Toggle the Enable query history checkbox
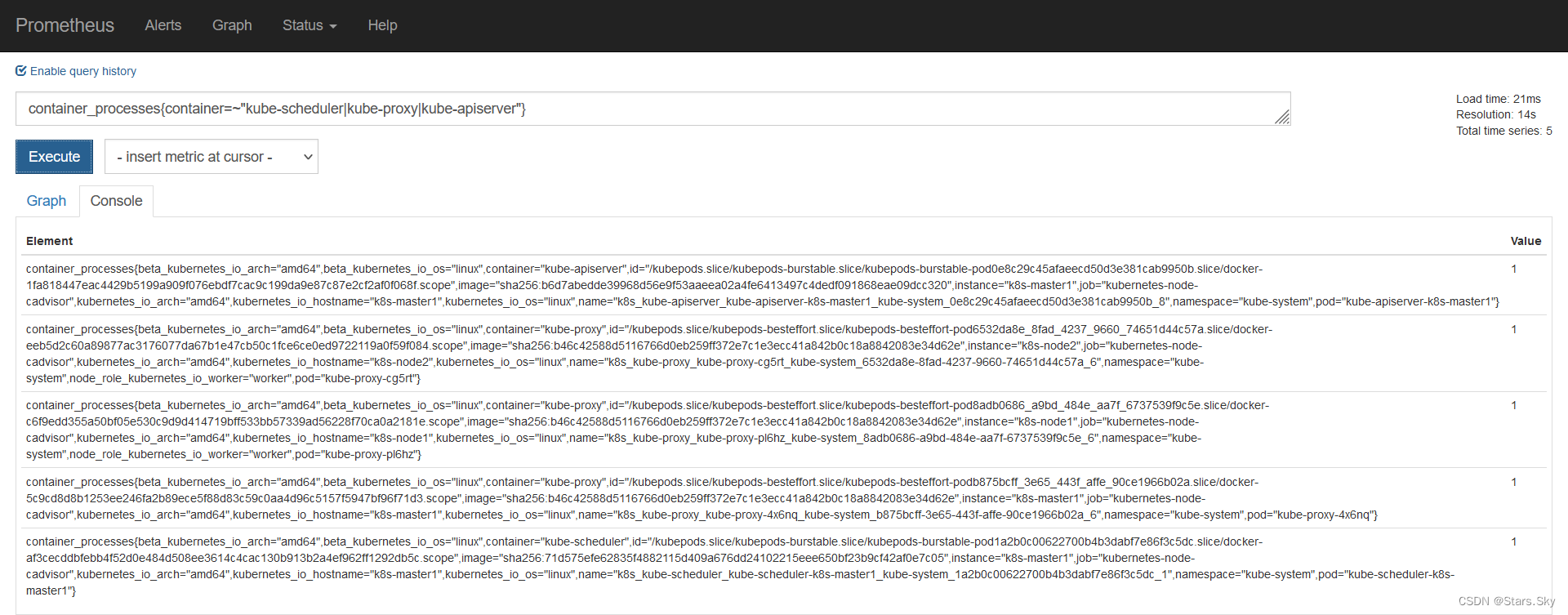The height and width of the screenshot is (615, 1568). pos(21,71)
